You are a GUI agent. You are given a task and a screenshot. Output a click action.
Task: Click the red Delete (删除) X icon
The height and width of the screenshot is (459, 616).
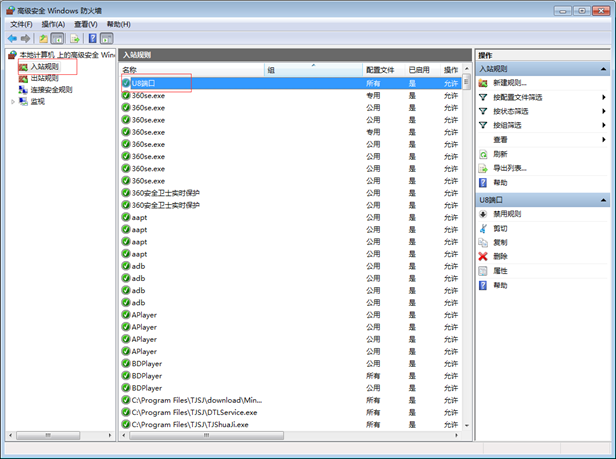484,256
